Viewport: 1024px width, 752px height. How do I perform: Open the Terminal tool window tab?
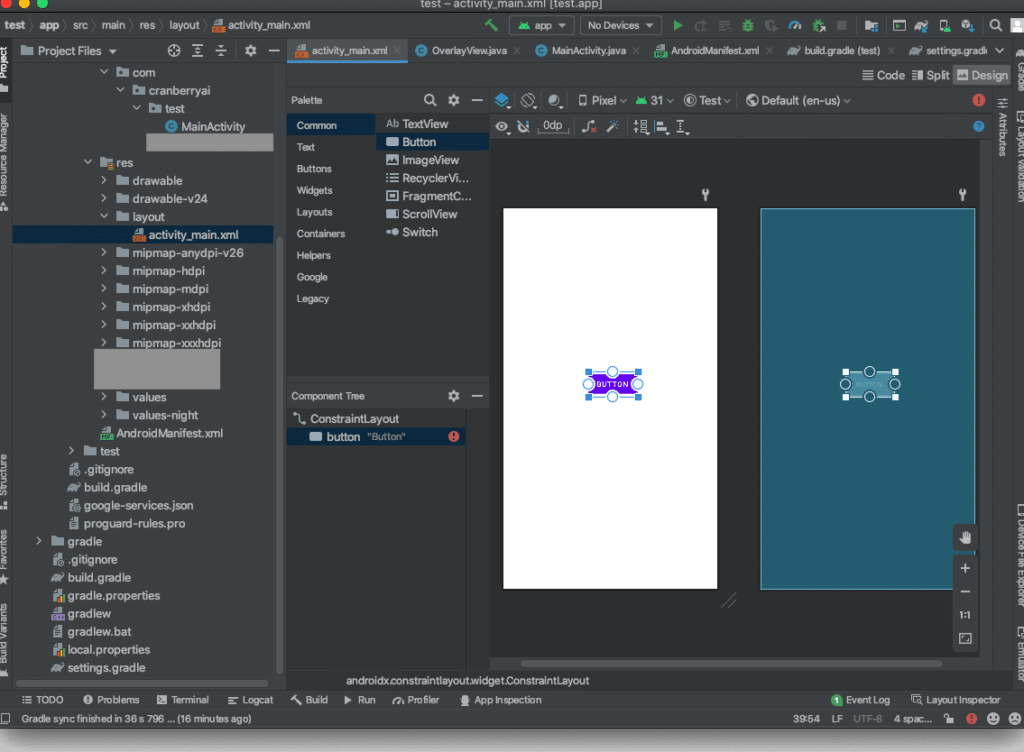click(183, 700)
